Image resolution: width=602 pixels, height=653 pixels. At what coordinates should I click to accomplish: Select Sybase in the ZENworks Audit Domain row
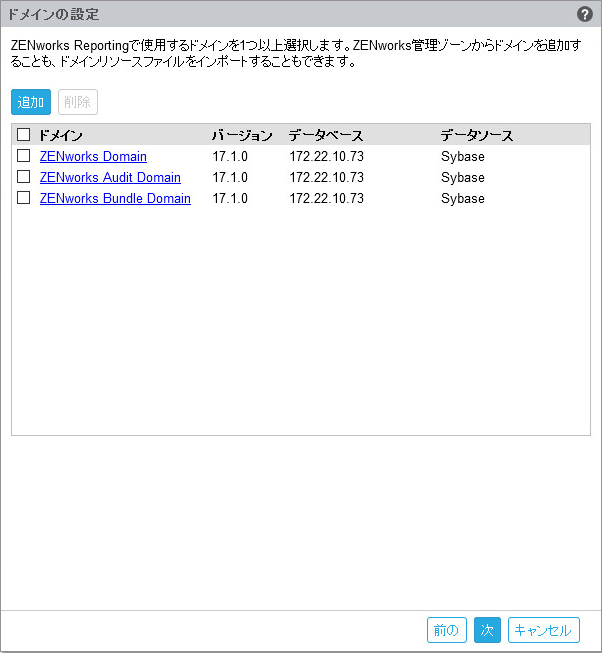pos(463,178)
